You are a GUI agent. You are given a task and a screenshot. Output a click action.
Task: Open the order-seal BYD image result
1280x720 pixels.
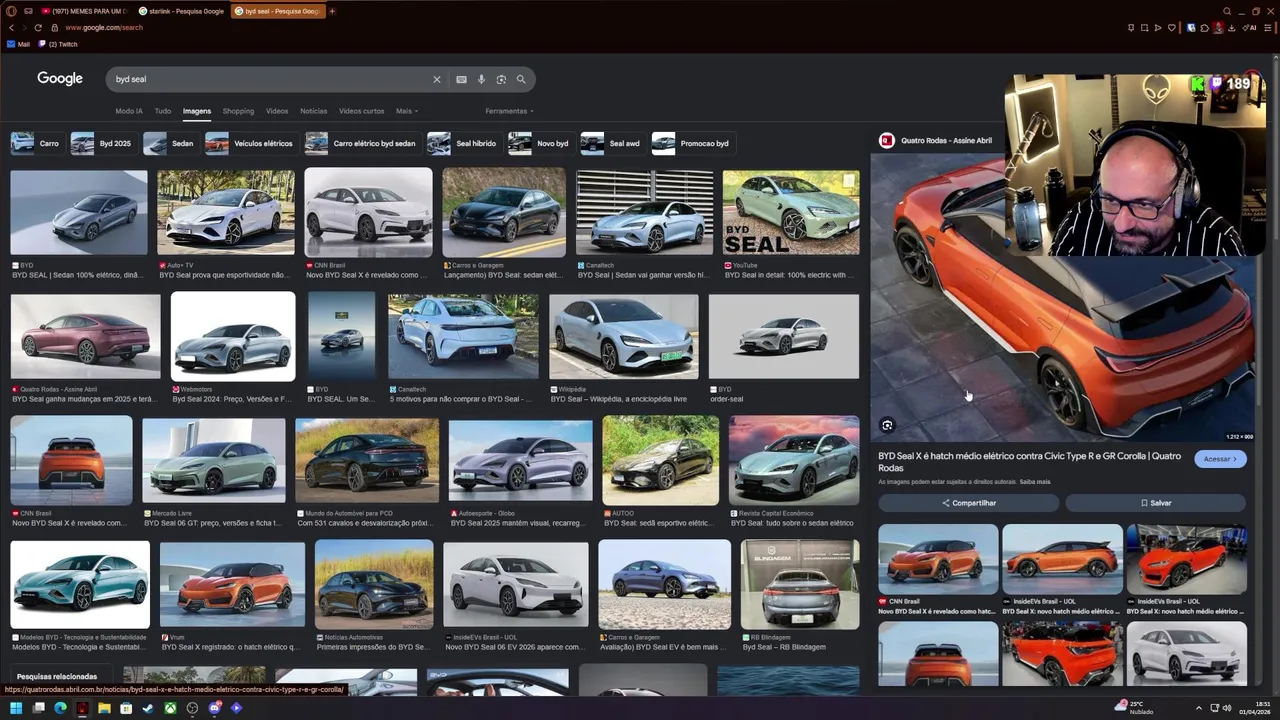pos(784,336)
